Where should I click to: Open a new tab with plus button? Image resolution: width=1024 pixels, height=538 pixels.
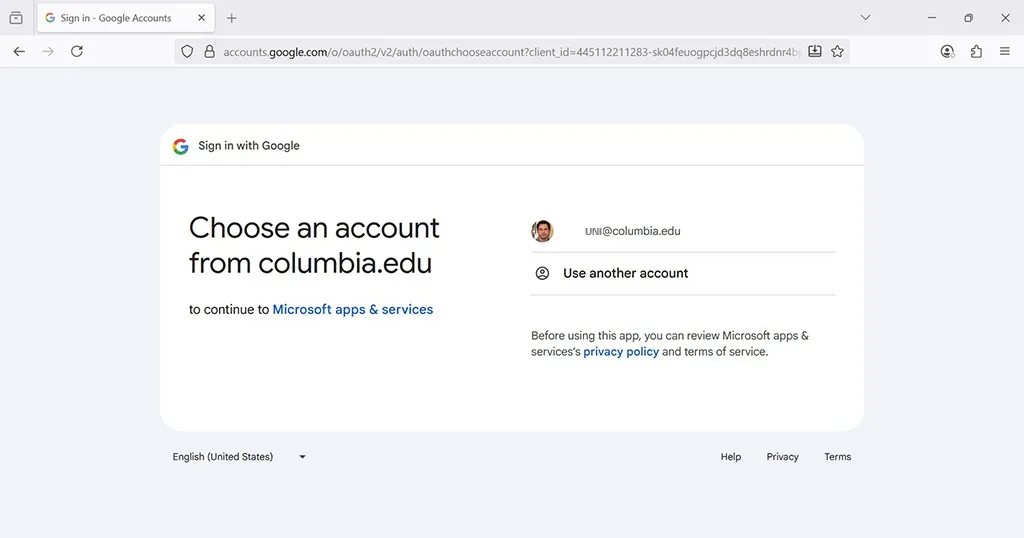click(231, 18)
